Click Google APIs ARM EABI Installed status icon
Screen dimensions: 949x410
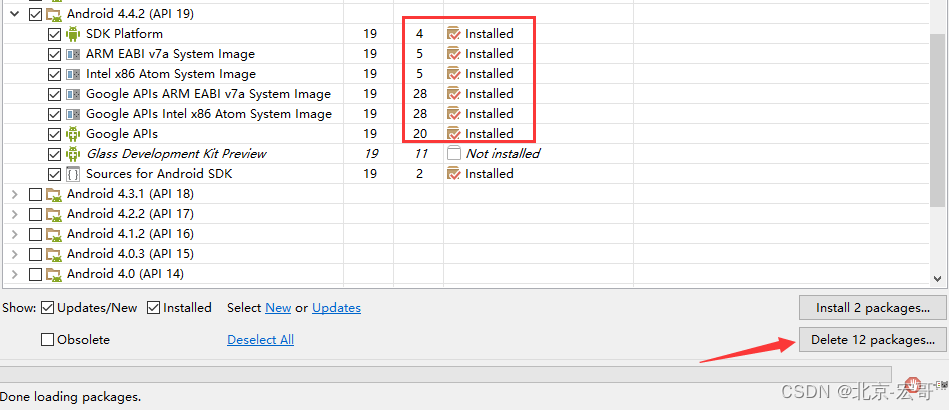coord(453,94)
